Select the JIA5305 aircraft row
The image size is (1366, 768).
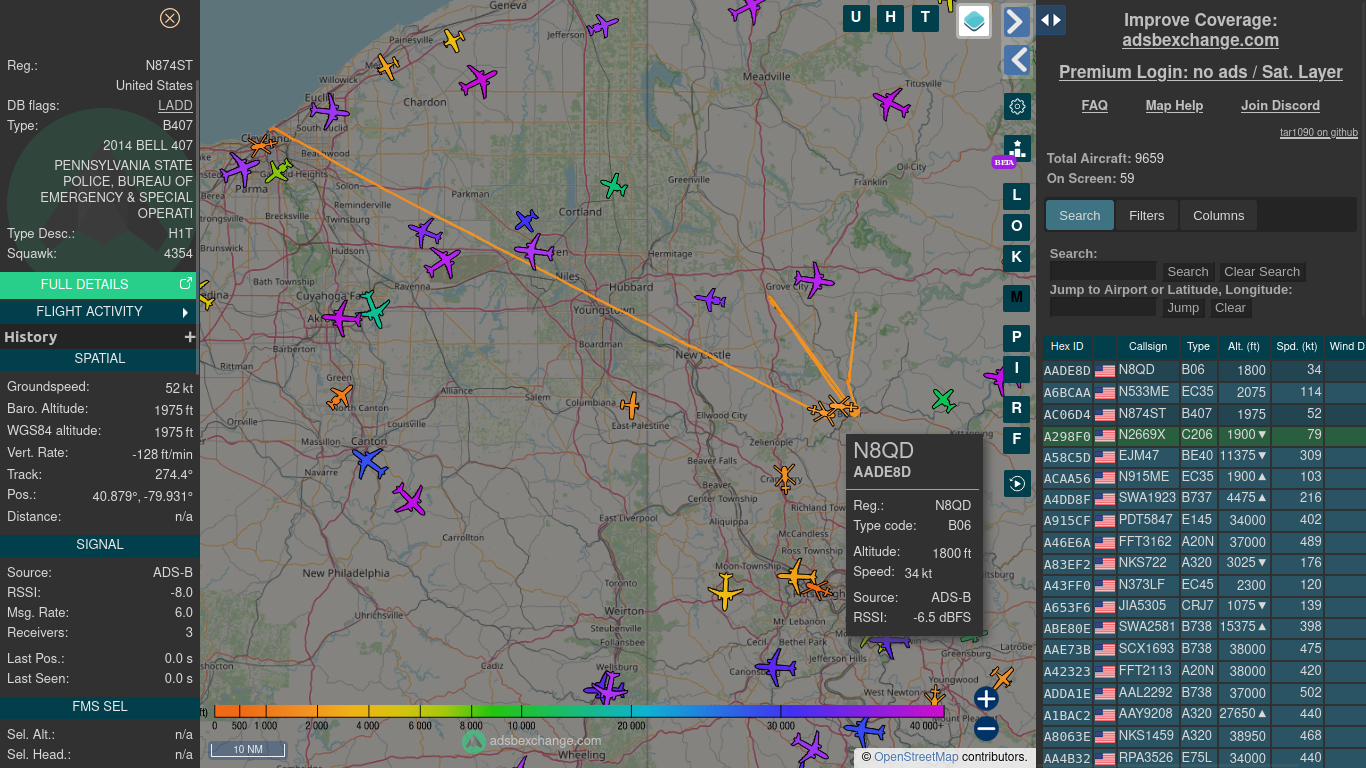click(1204, 606)
